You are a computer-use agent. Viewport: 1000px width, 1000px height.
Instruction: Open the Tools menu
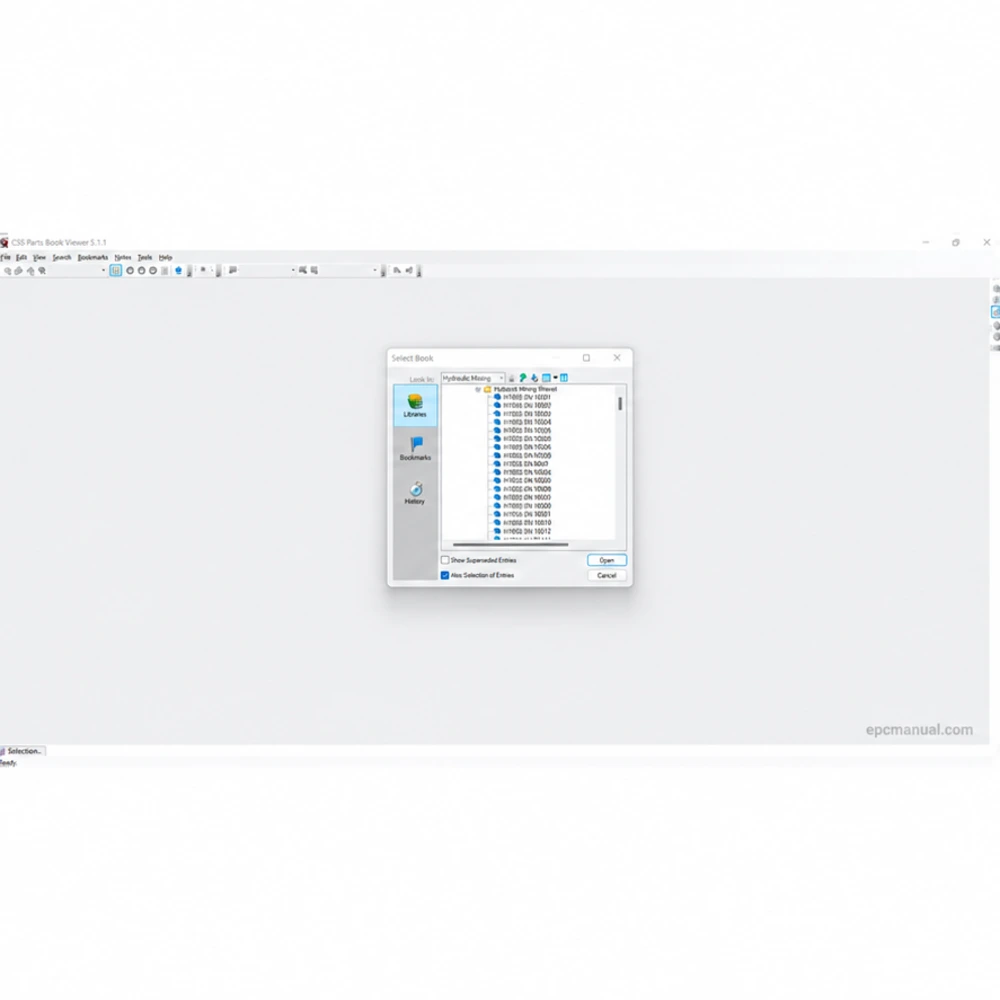click(145, 258)
